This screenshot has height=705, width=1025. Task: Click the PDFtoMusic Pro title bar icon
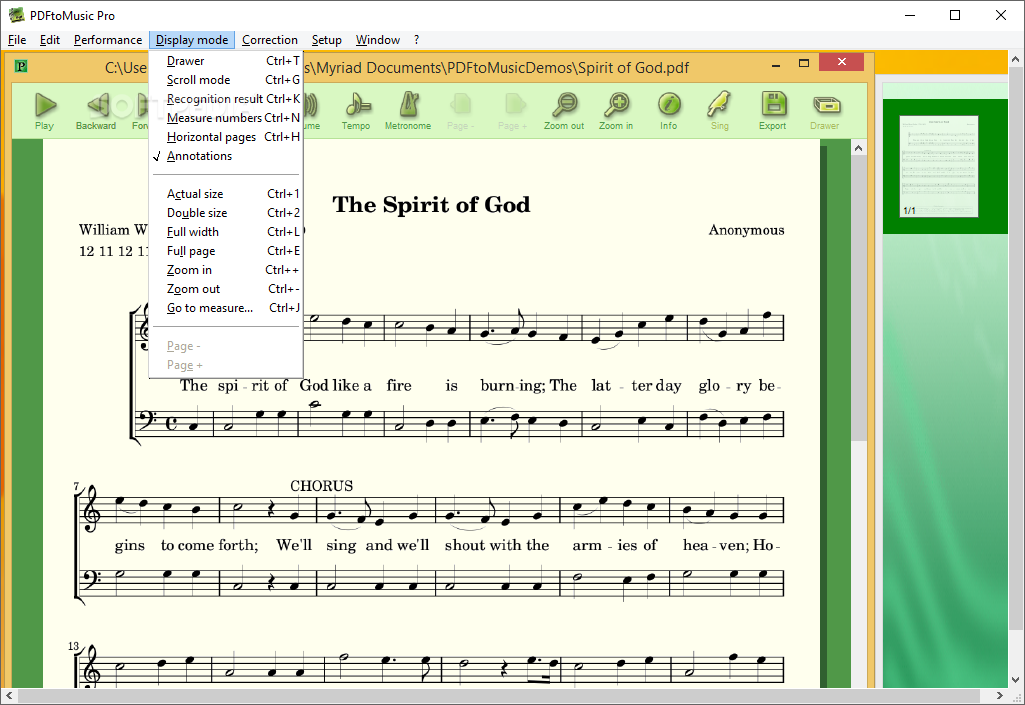(16, 15)
